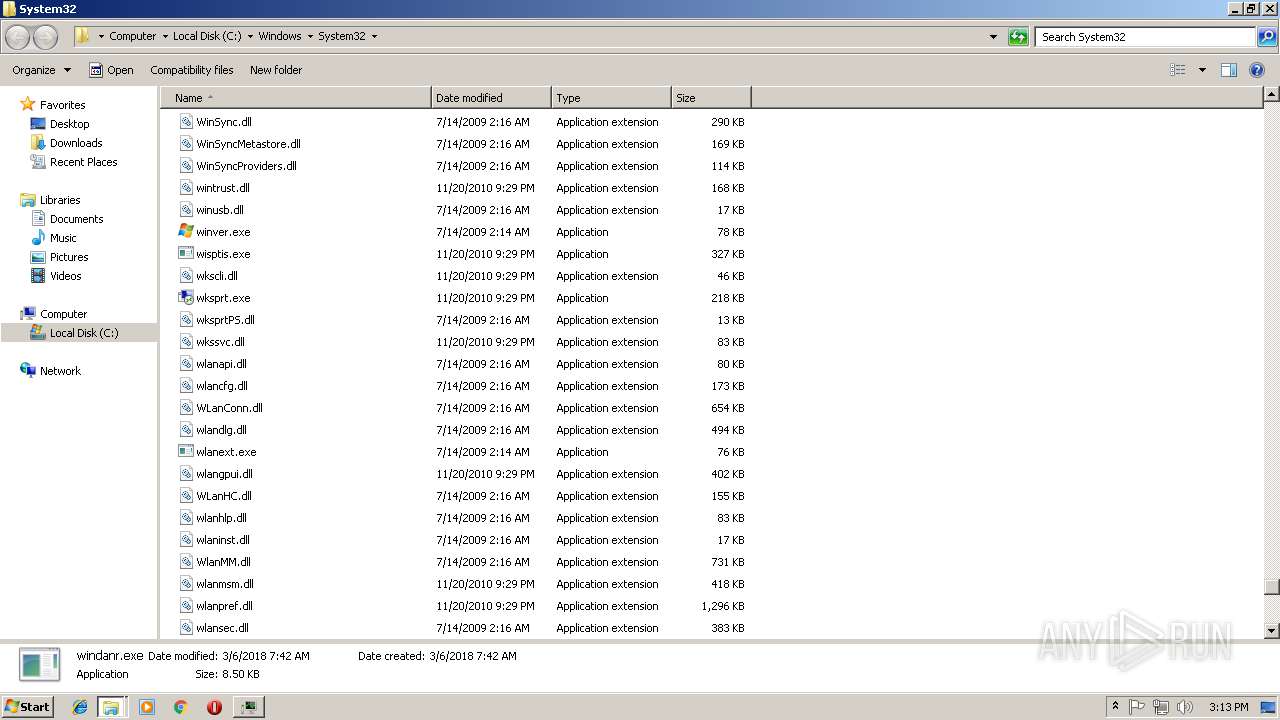The image size is (1280, 720).
Task: Open Windows Media Player from the taskbar
Action: click(x=147, y=707)
